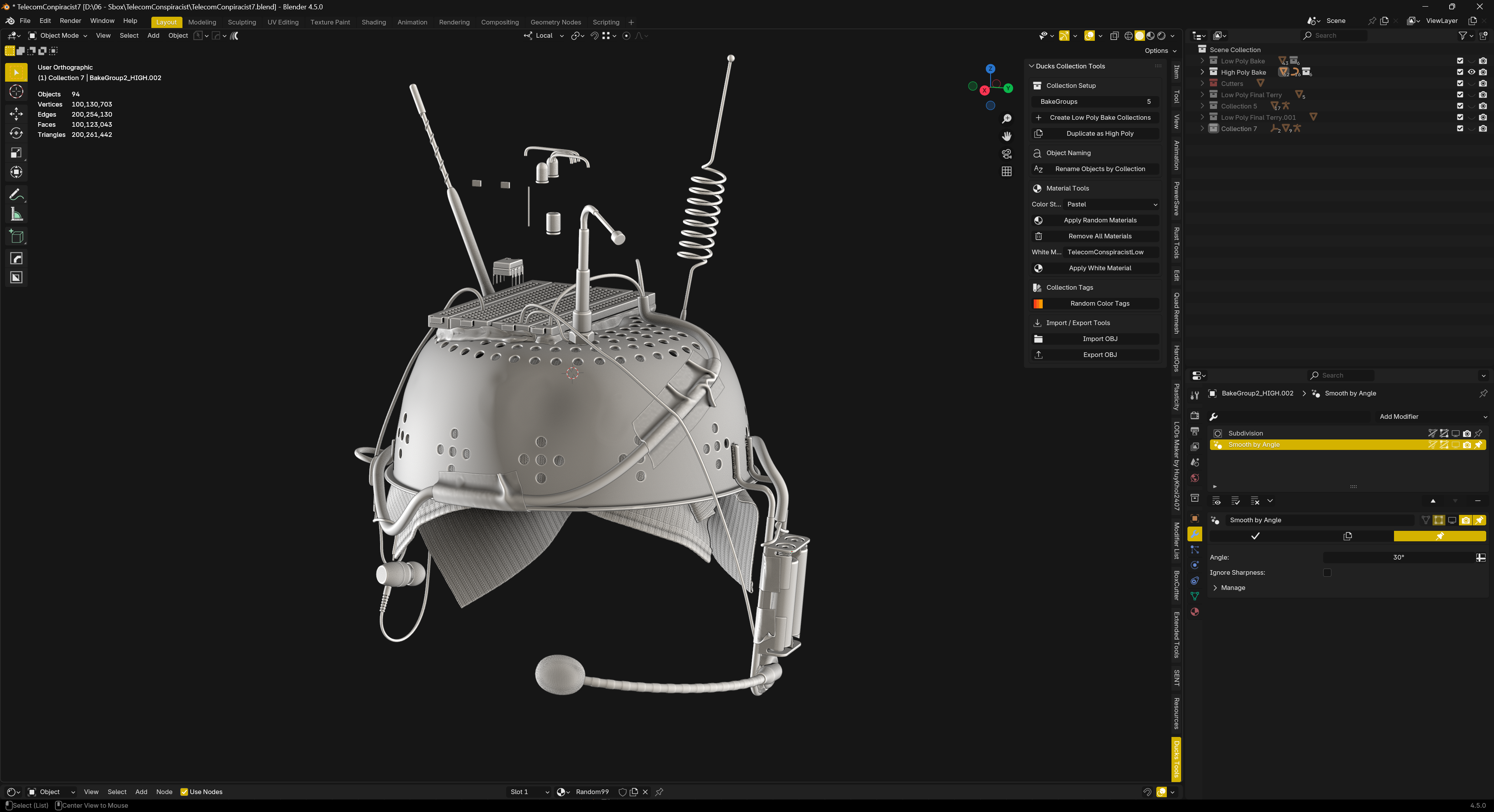1494x812 pixels.
Task: Open the Render menu
Action: [x=70, y=21]
